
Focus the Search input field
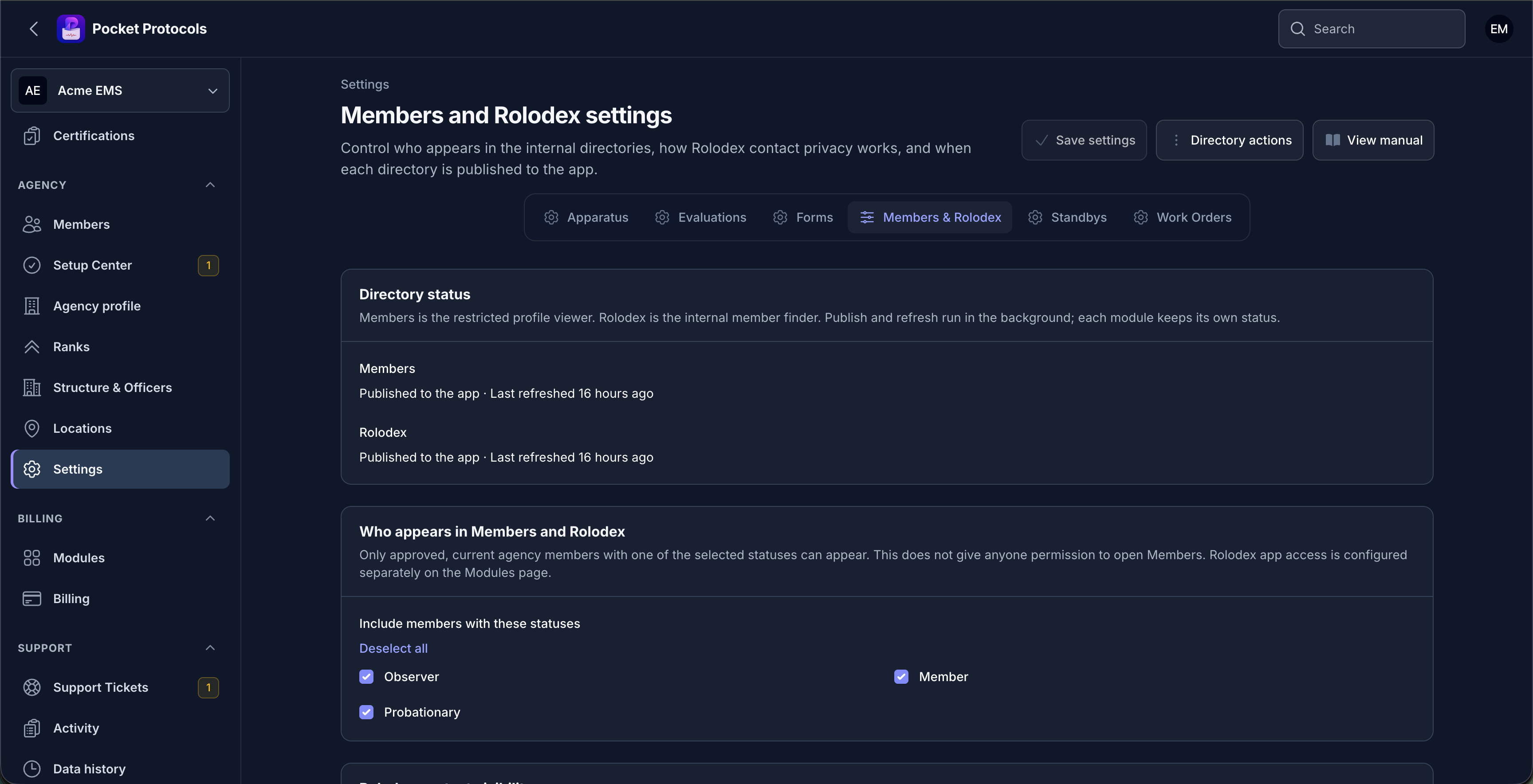(1372, 28)
